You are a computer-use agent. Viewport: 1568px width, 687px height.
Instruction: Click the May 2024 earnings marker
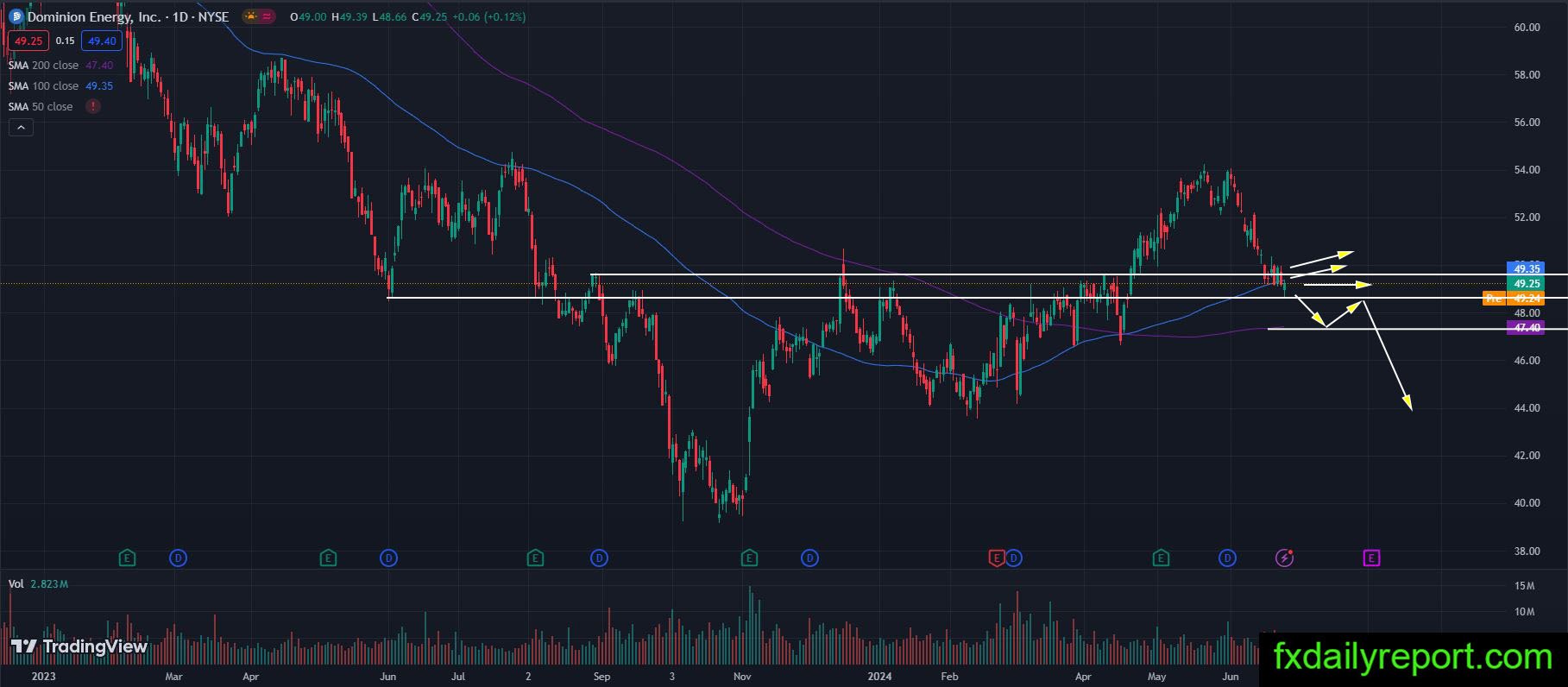[x=1161, y=558]
